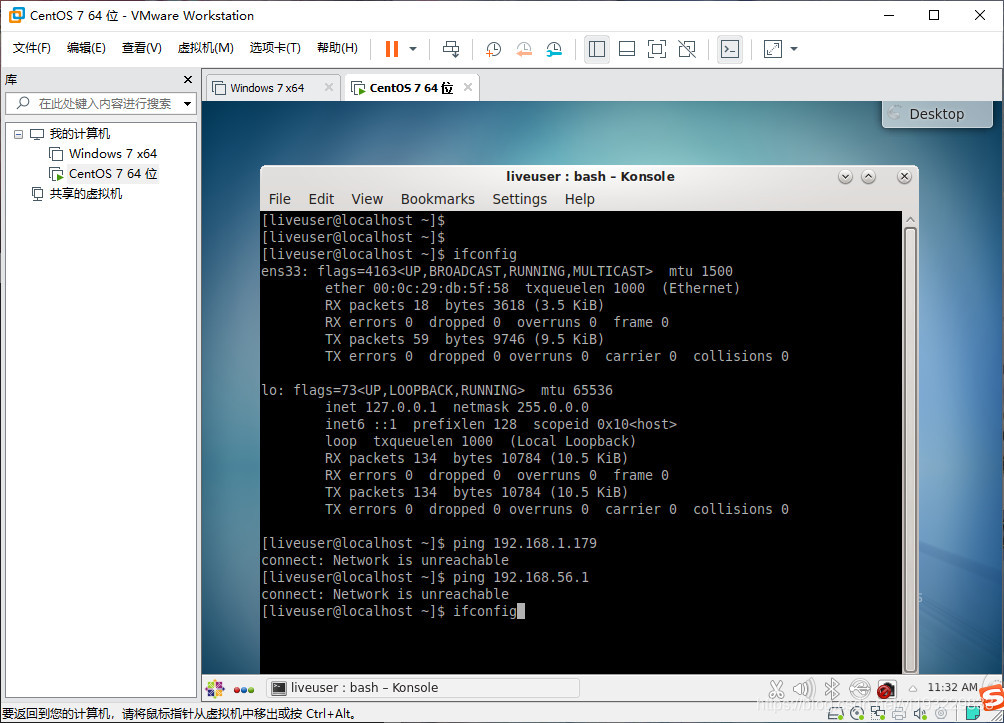Enter full screen mode

(657, 49)
